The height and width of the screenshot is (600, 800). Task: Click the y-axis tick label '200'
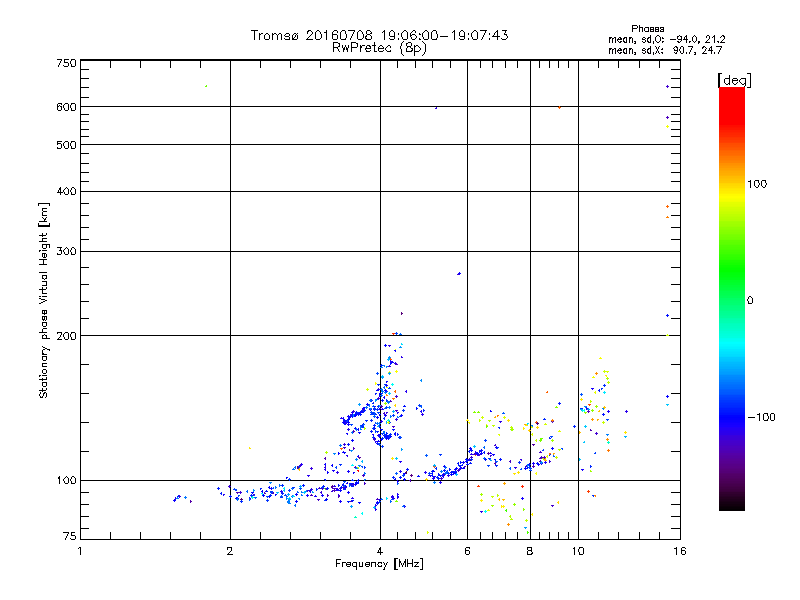tap(66, 336)
